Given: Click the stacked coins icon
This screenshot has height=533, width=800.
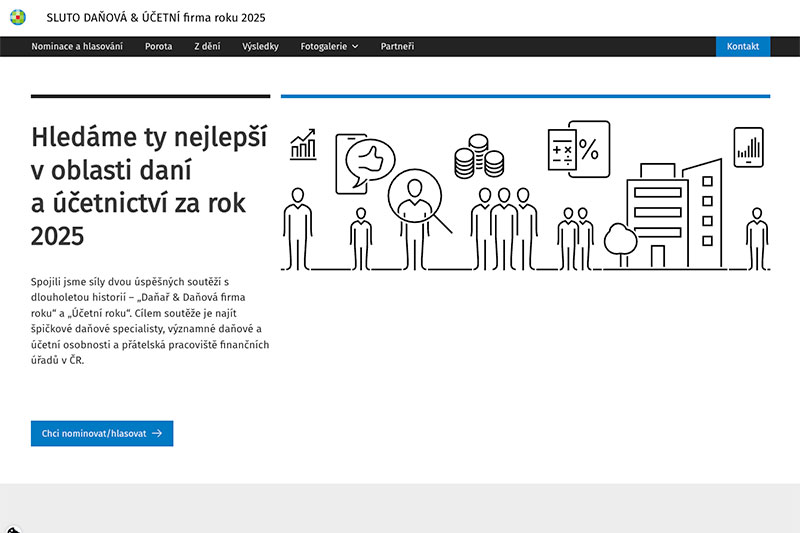Looking at the screenshot, I should point(478,158).
